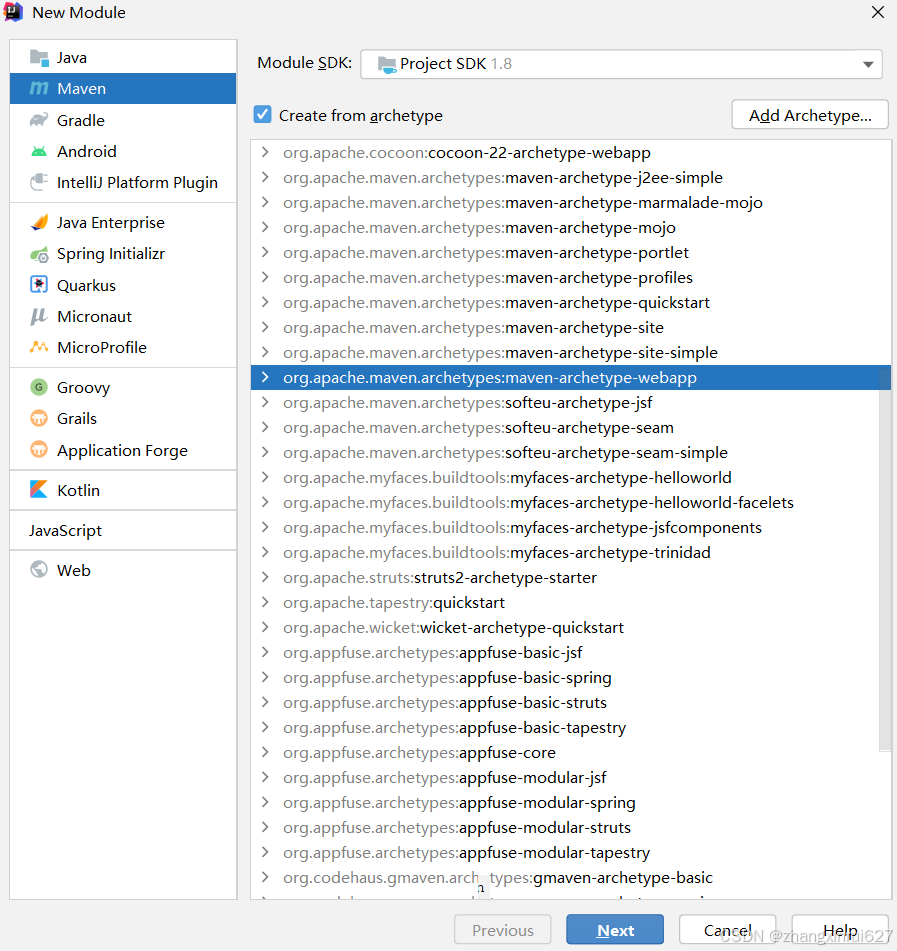The width and height of the screenshot is (897, 951).
Task: Select wicket-archetype-quickstart row
Action: pos(571,627)
